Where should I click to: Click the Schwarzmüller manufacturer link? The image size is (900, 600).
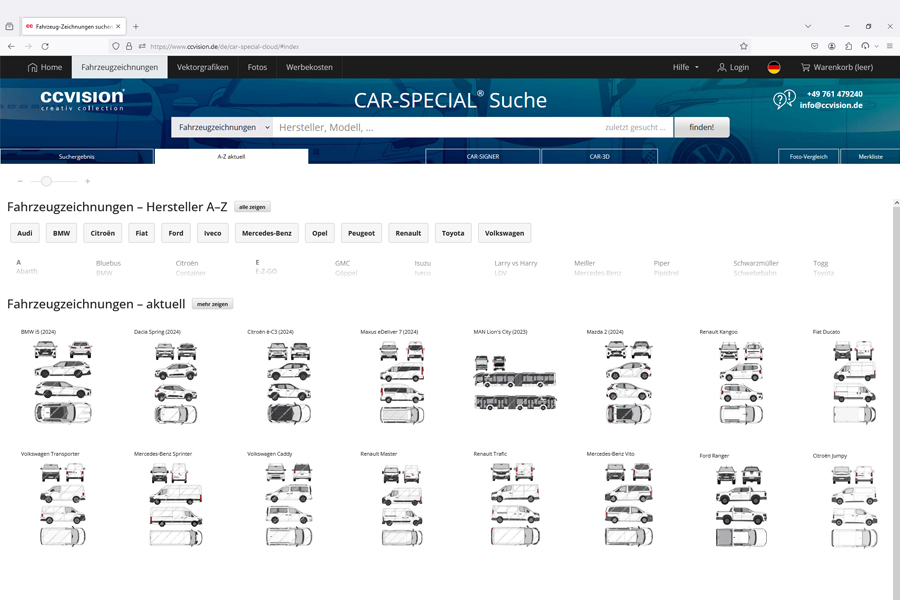click(756, 263)
